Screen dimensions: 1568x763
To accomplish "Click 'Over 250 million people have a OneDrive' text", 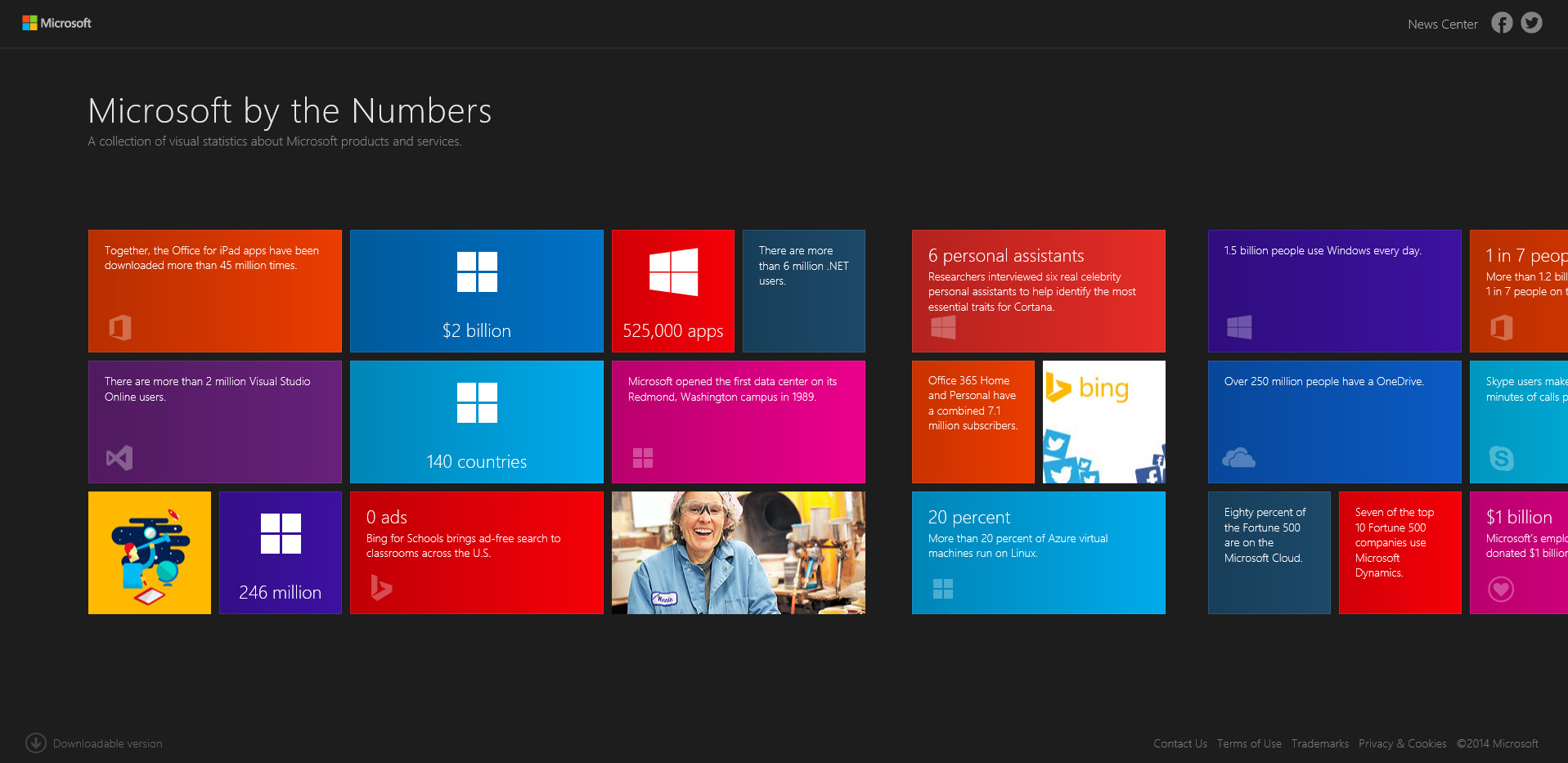I will coord(1324,381).
